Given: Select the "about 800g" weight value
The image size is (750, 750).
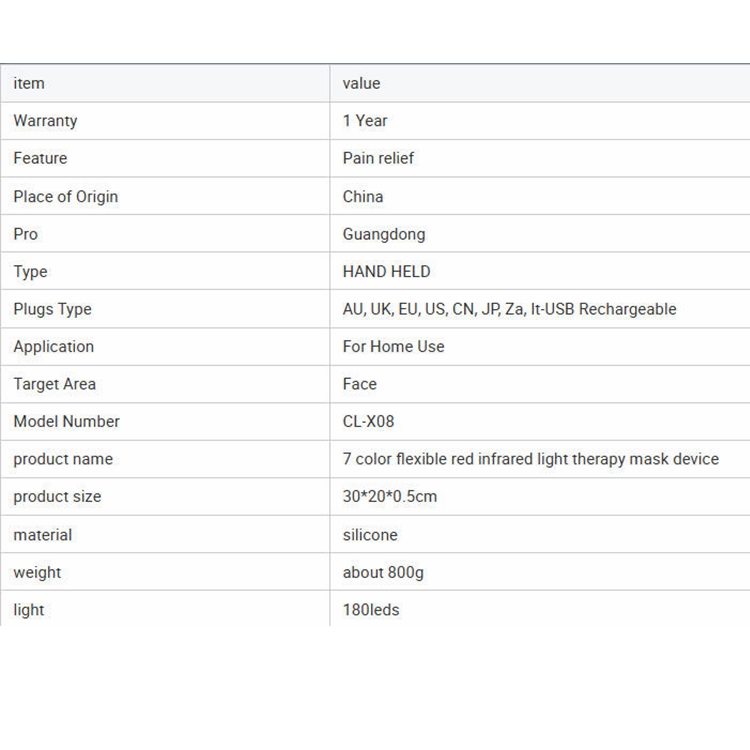Looking at the screenshot, I should coord(383,572).
